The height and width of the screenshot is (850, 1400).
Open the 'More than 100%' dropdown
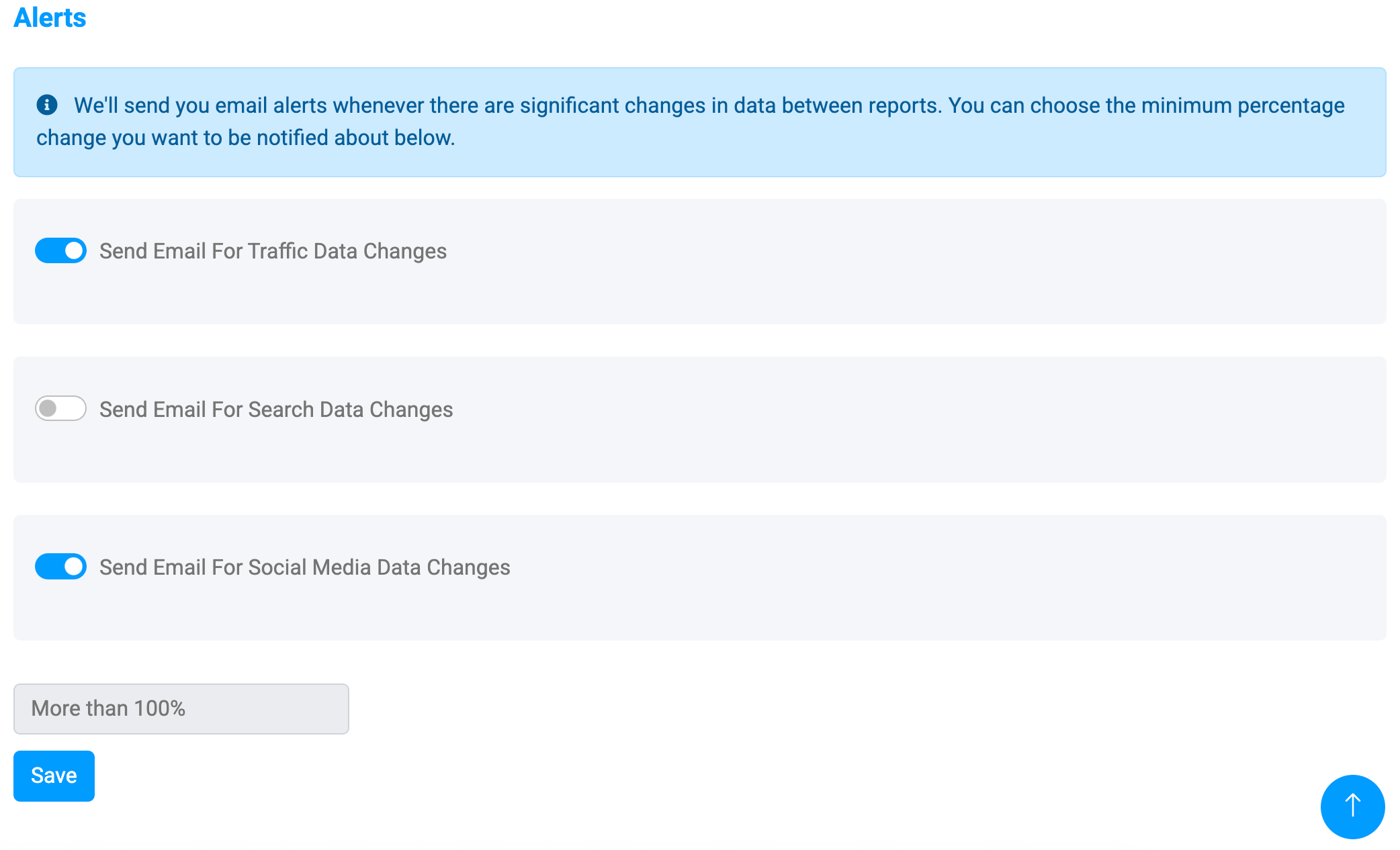181,708
